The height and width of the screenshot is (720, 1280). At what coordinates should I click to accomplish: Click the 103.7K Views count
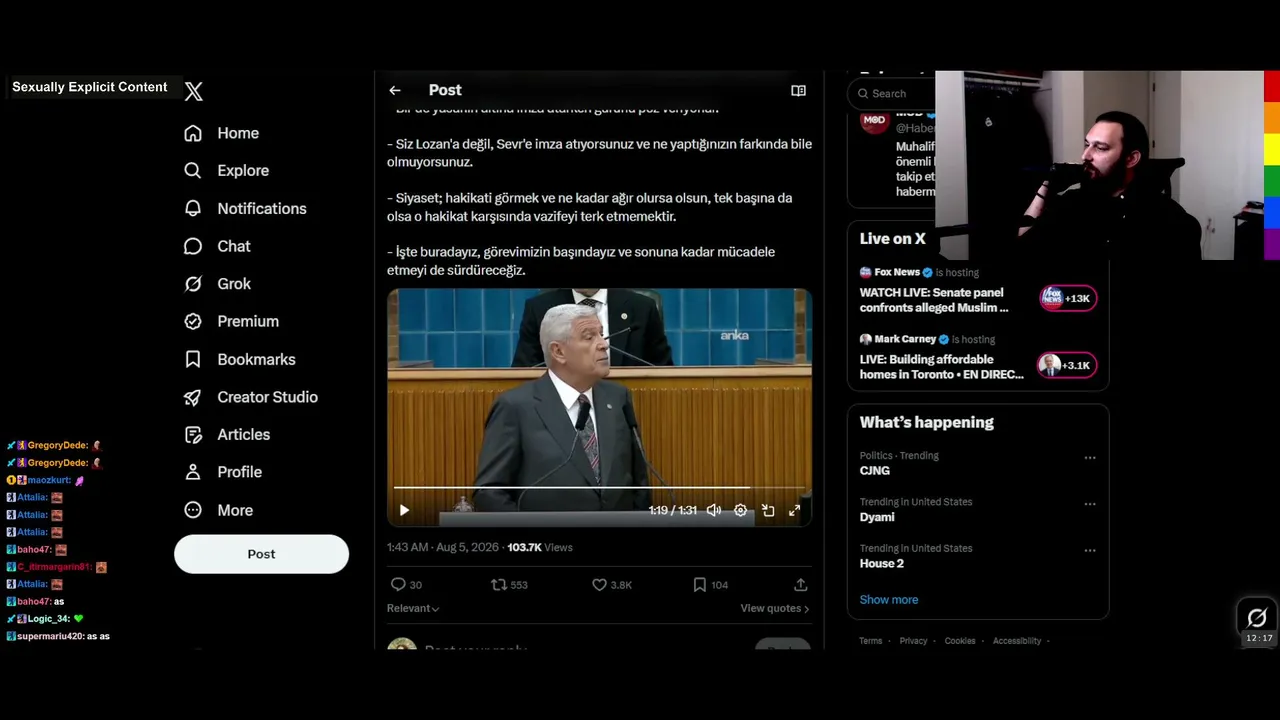pos(540,547)
